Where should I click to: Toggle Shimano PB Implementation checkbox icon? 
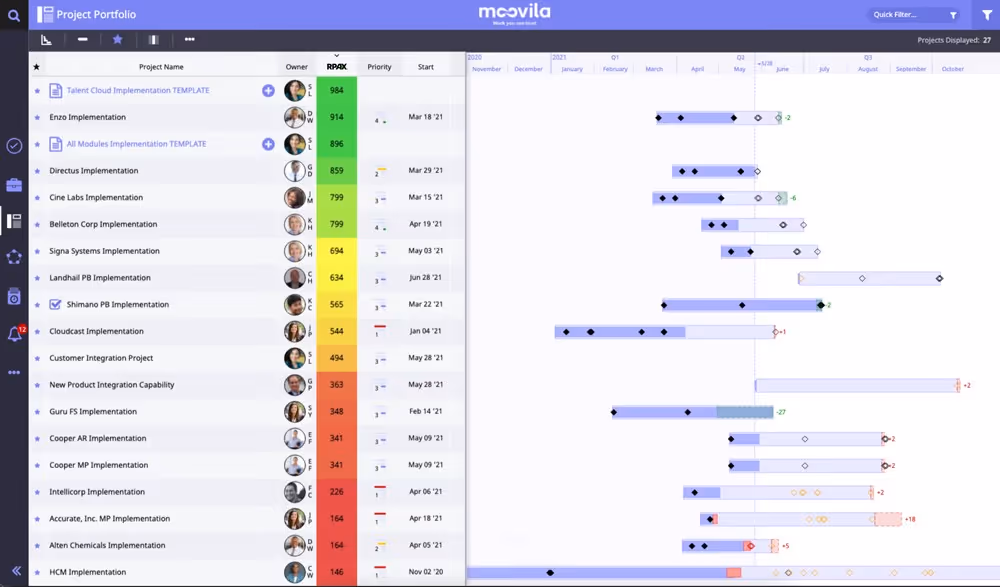tap(55, 304)
